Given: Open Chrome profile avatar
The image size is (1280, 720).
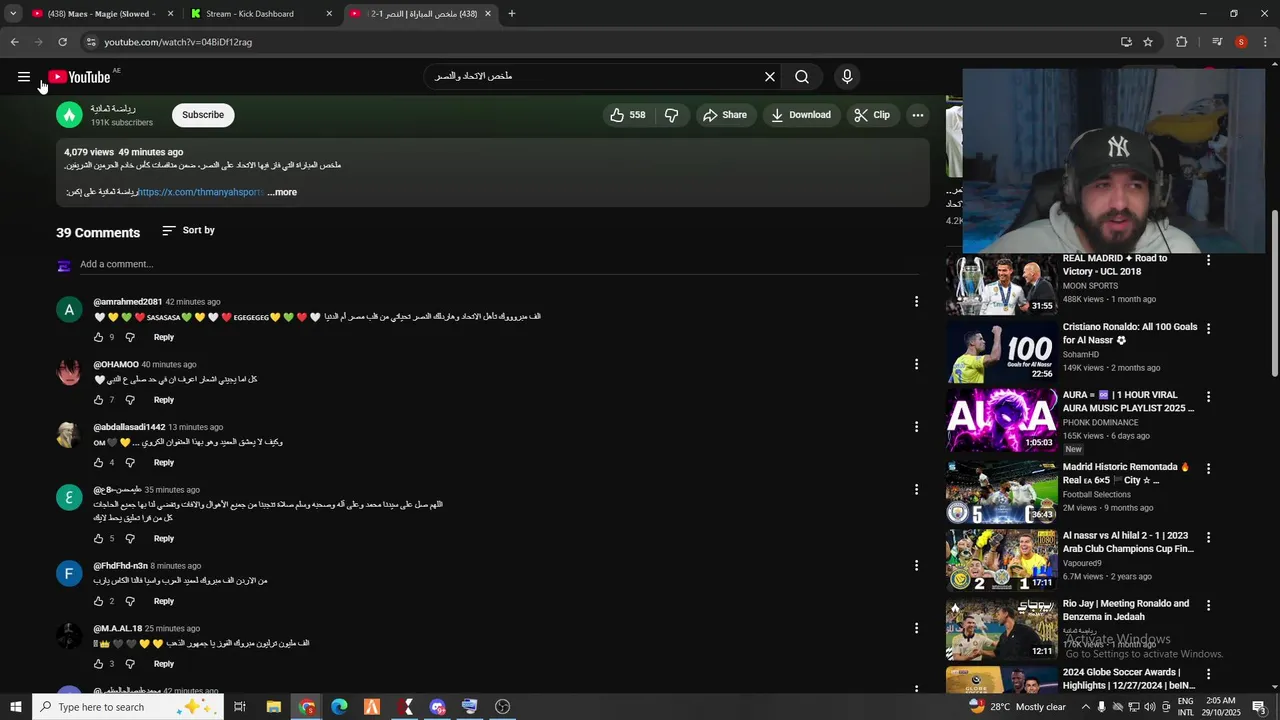Looking at the screenshot, I should 1241,42.
